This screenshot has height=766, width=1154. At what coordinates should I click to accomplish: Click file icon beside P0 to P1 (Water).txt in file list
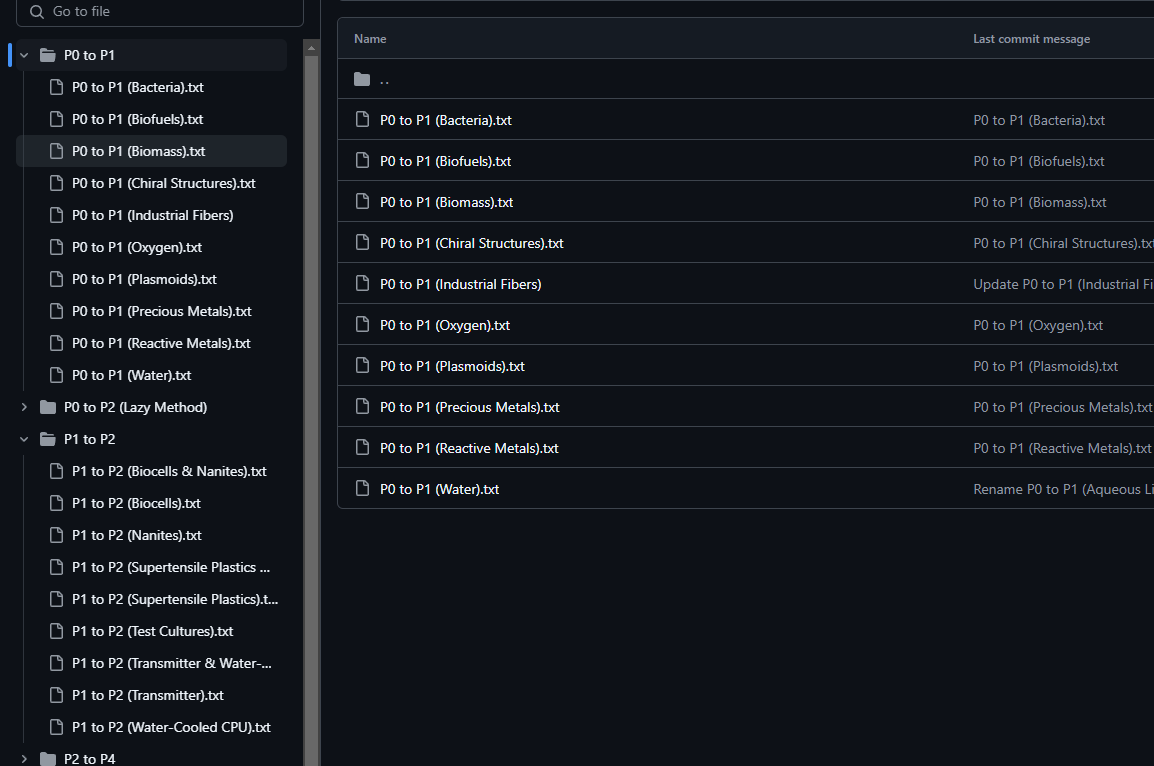[363, 489]
